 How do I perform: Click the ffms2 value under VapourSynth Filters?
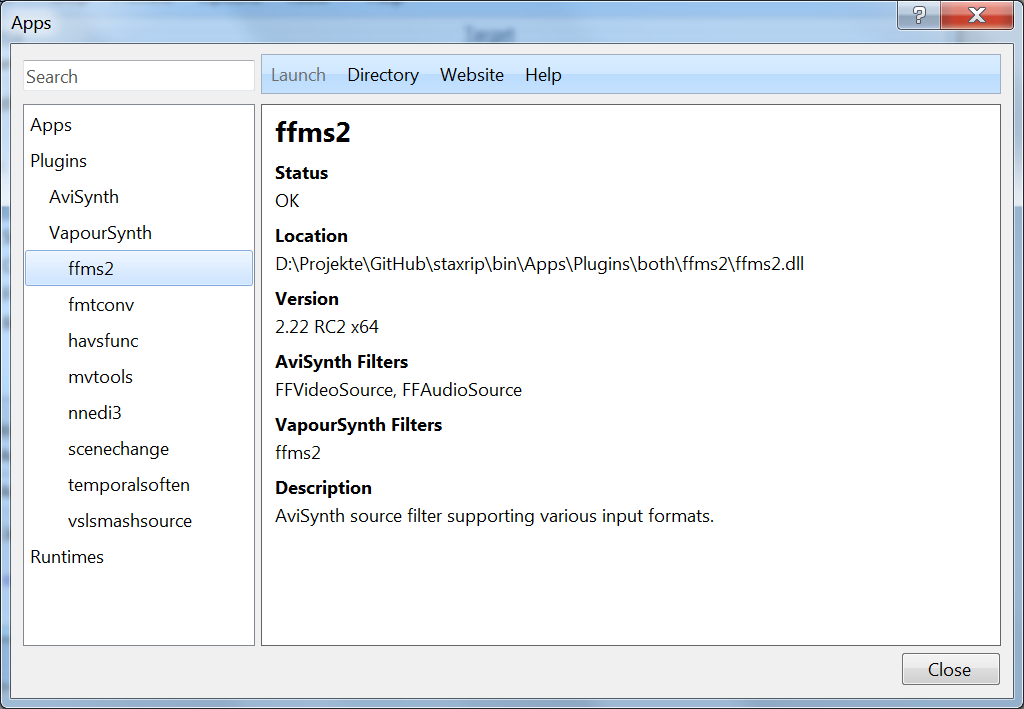[x=298, y=452]
